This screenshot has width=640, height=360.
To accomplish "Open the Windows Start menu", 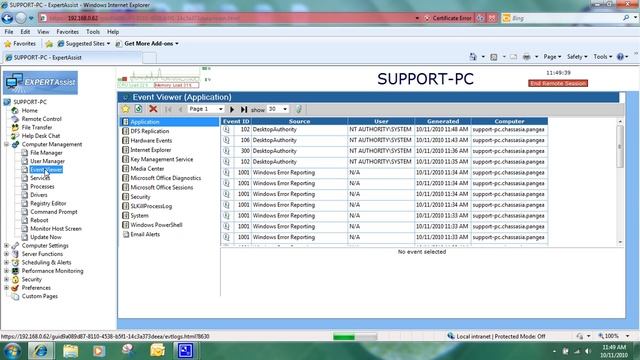I will point(12,351).
